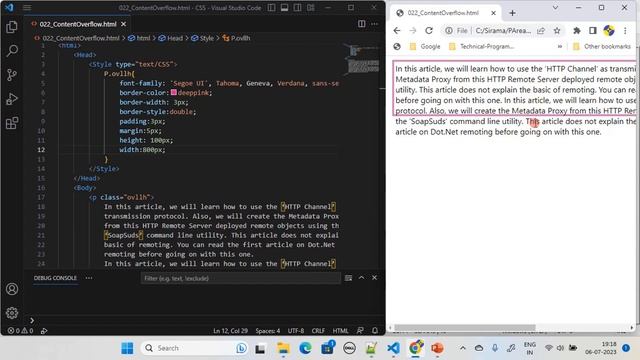Click the Chrome address bar
This screenshot has height=360, width=640.
pos(503,31)
